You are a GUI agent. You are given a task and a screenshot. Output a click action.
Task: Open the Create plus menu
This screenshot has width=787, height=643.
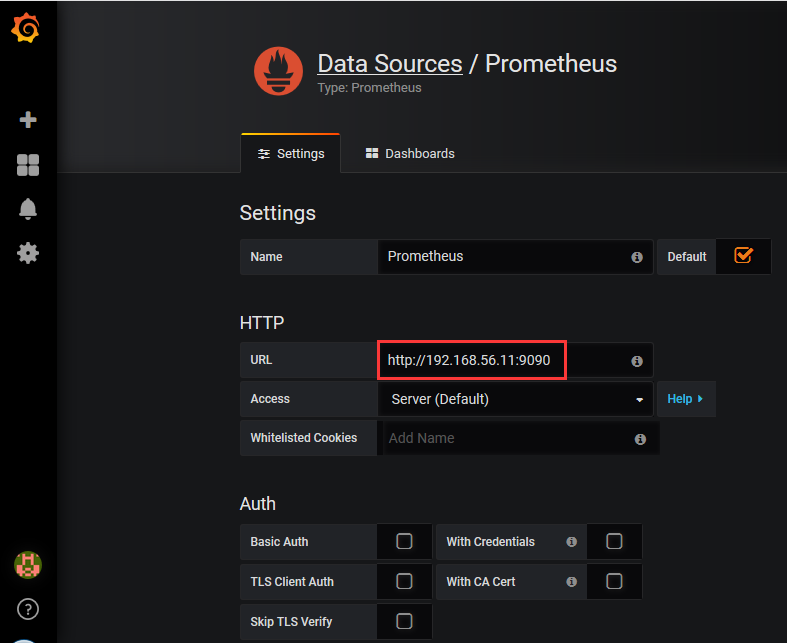[x=28, y=119]
